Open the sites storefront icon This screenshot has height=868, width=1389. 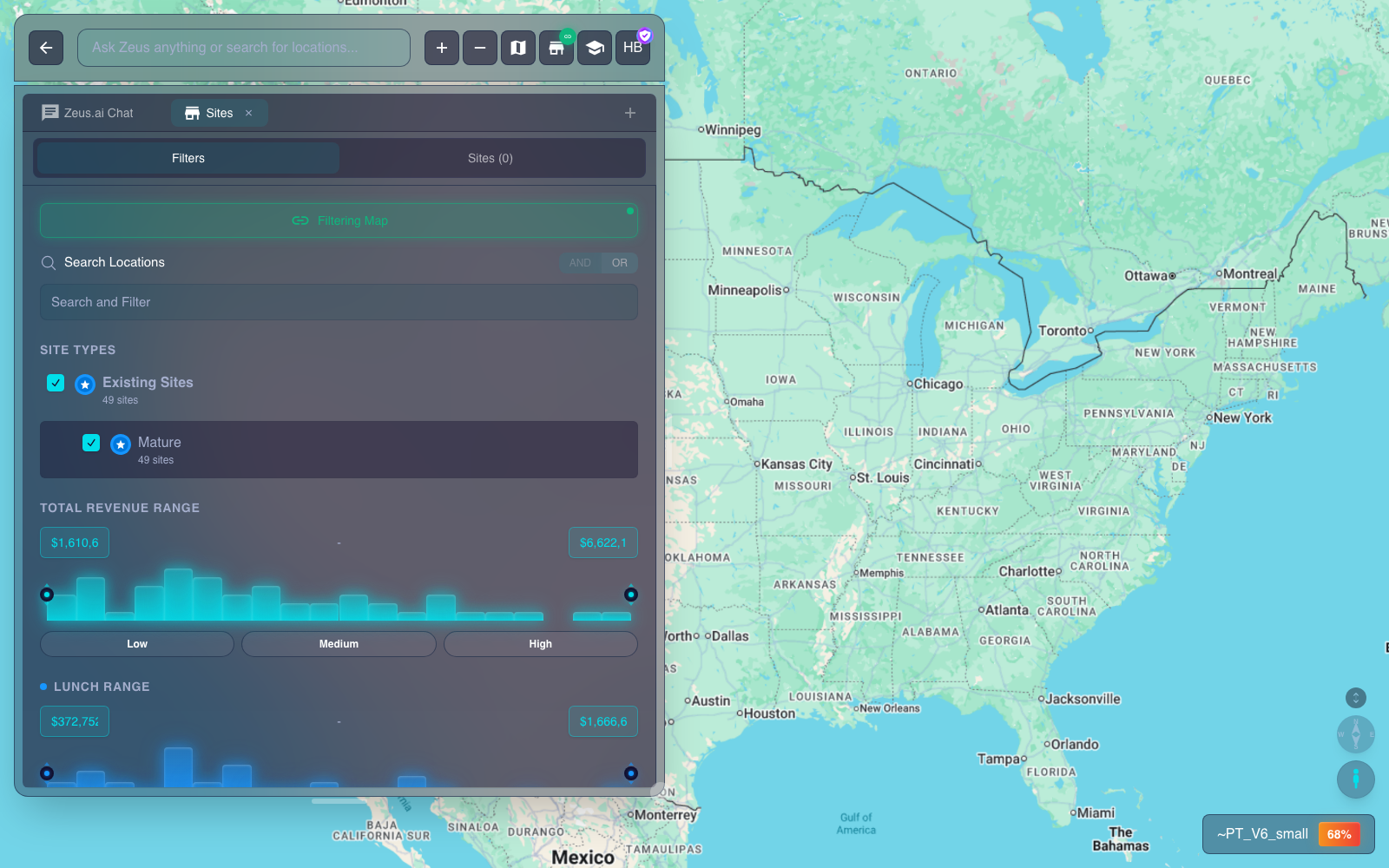(556, 48)
